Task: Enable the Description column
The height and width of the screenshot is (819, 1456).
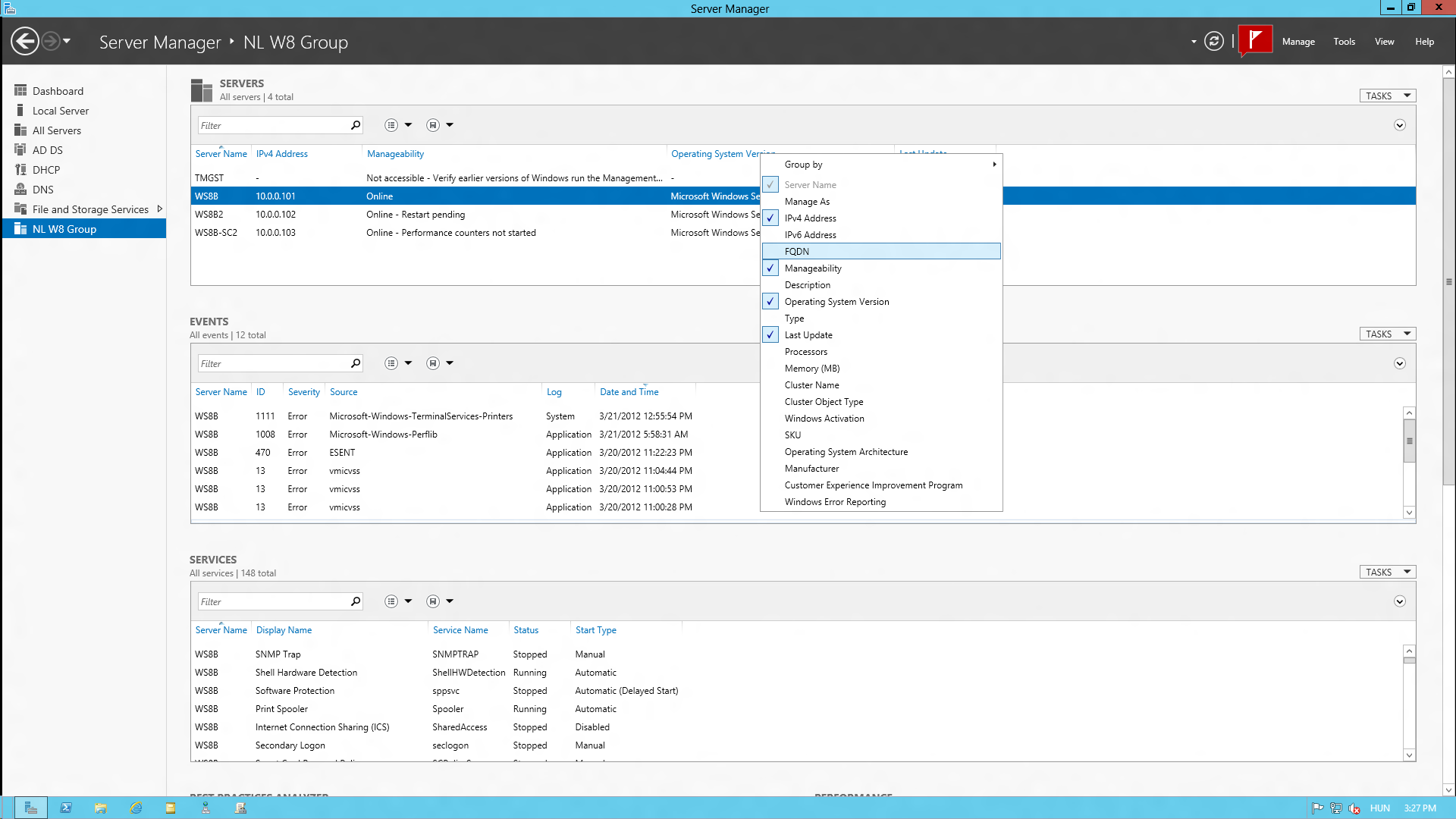Action: [881, 284]
